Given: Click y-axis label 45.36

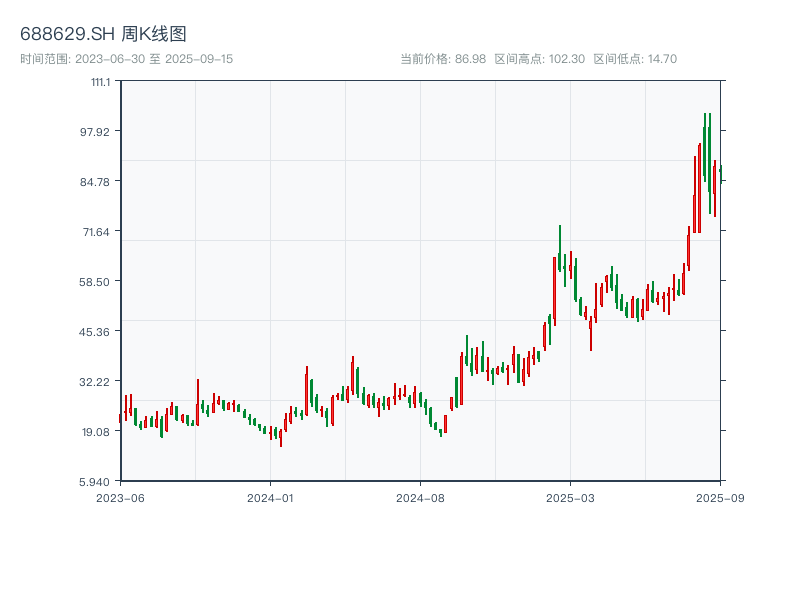Looking at the screenshot, I should point(95,332).
